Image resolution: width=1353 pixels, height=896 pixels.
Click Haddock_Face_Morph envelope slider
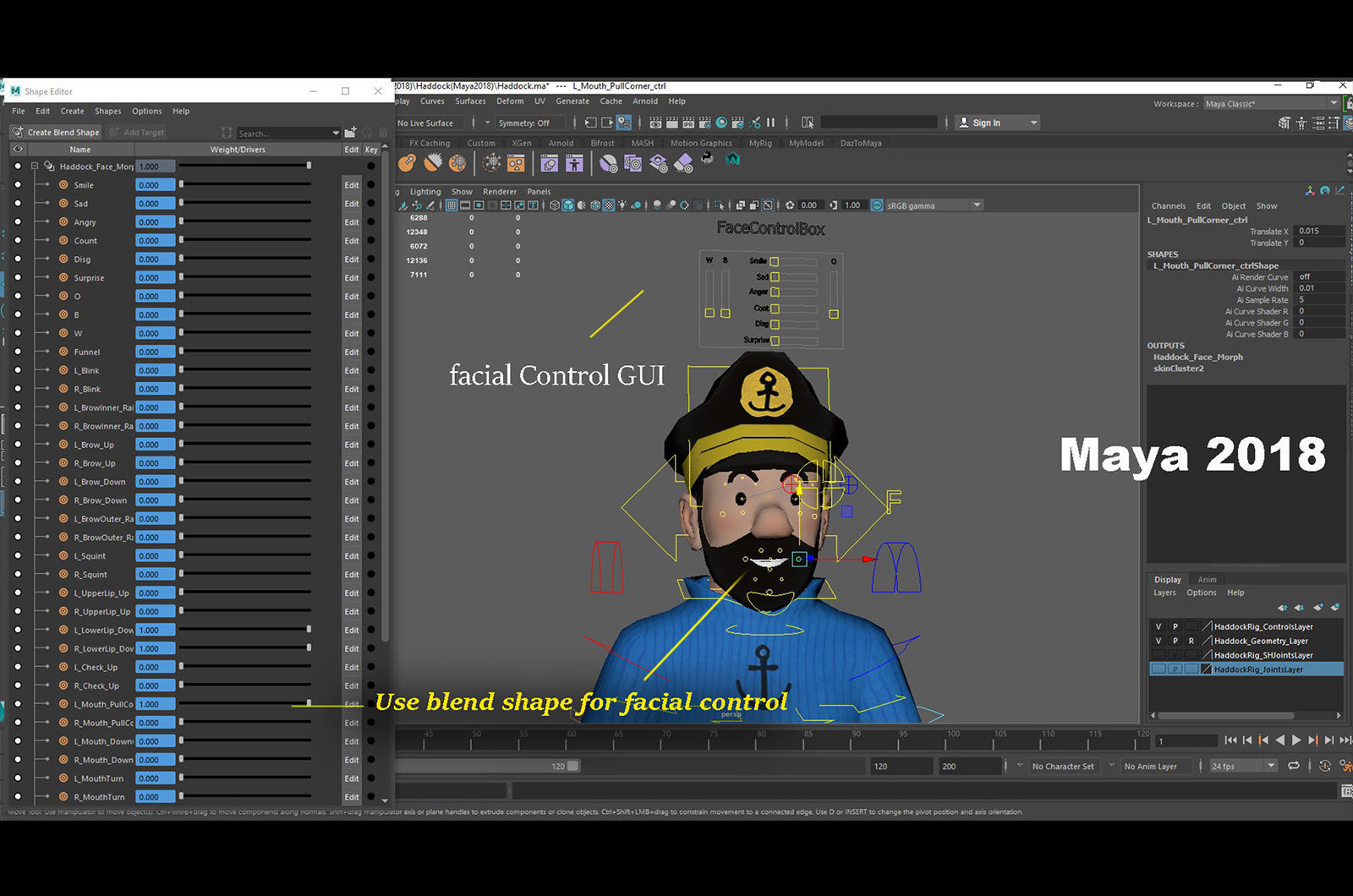point(245,166)
